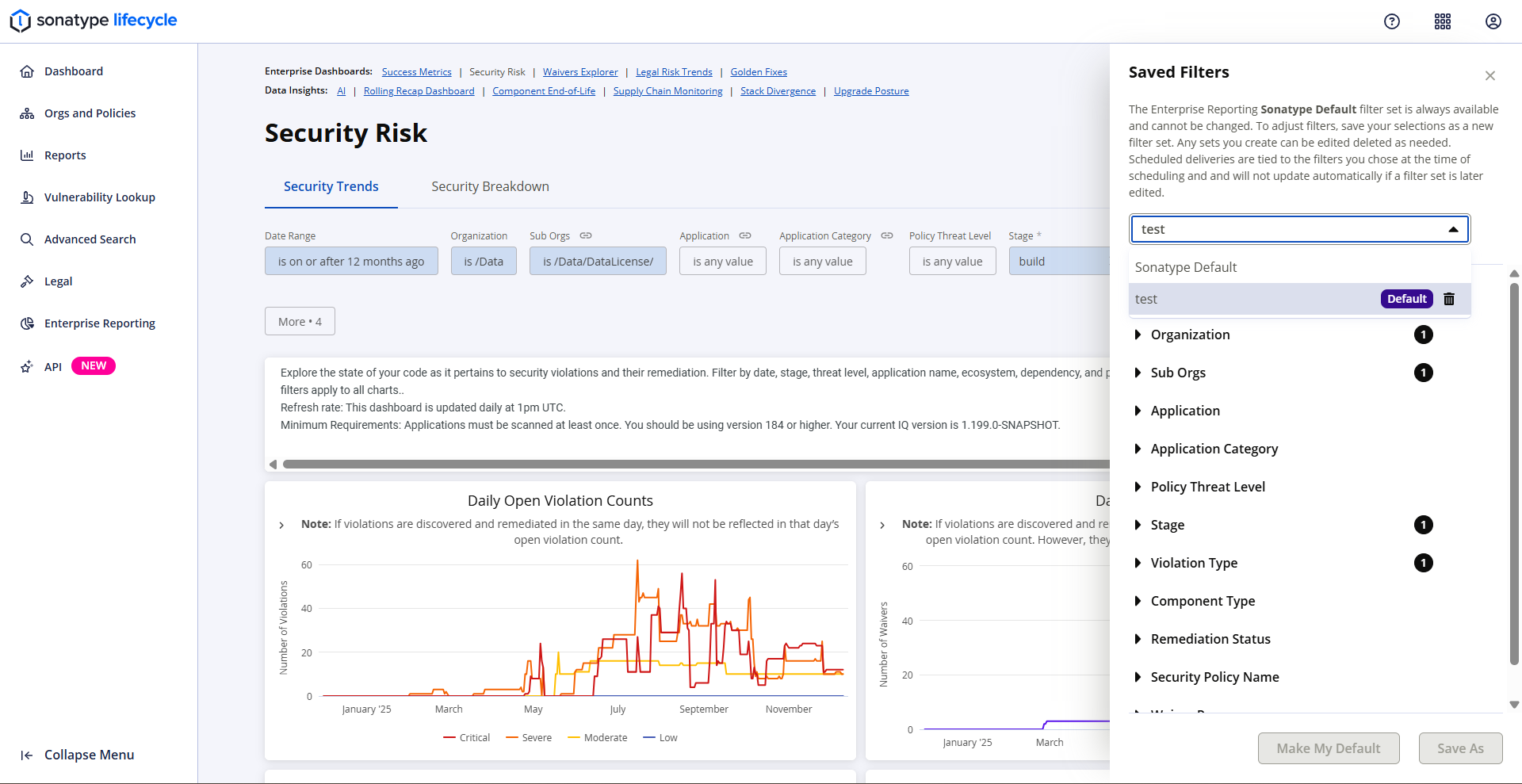Click the Vulnerability Lookup microscope icon

pos(27,197)
